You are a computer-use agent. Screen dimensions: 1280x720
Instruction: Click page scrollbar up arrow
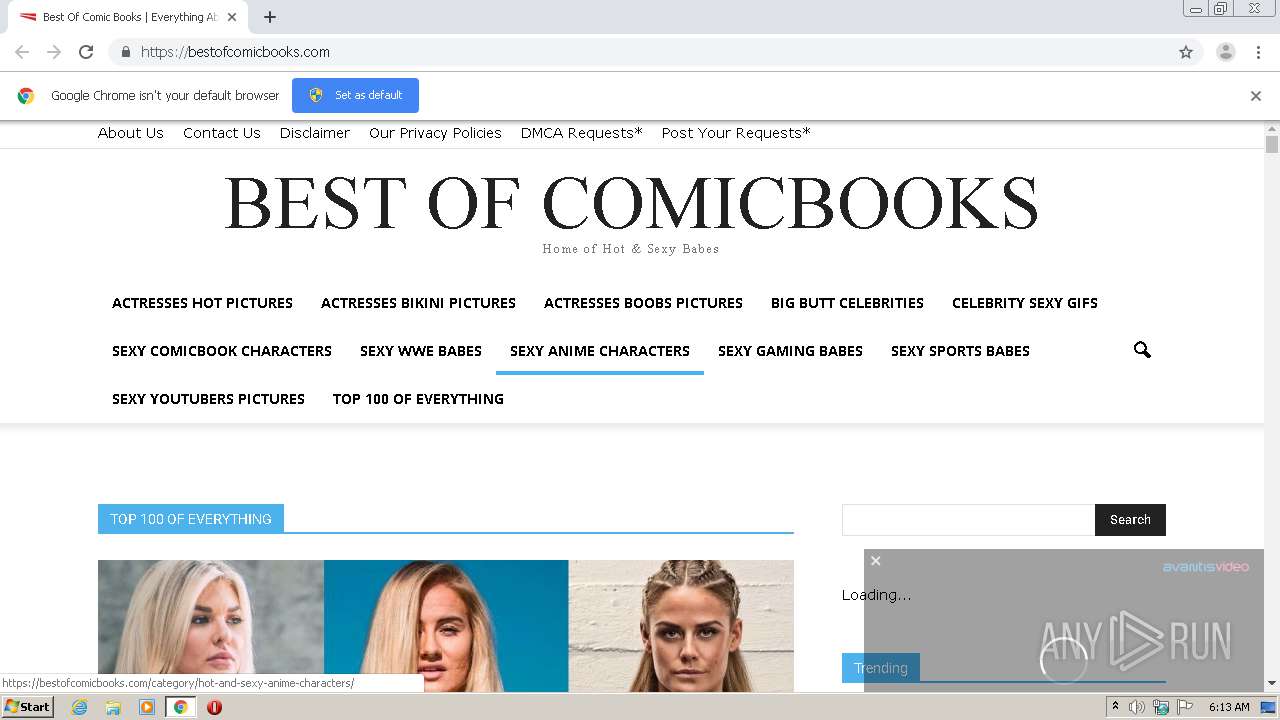click(x=1272, y=129)
